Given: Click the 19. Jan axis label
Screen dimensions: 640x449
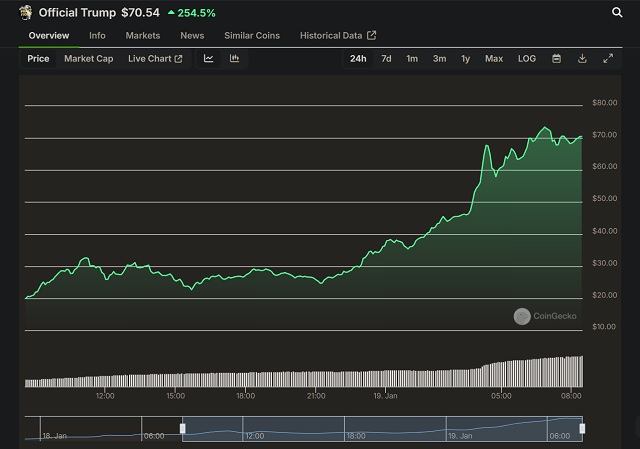Looking at the screenshot, I should pyautogui.click(x=385, y=396).
